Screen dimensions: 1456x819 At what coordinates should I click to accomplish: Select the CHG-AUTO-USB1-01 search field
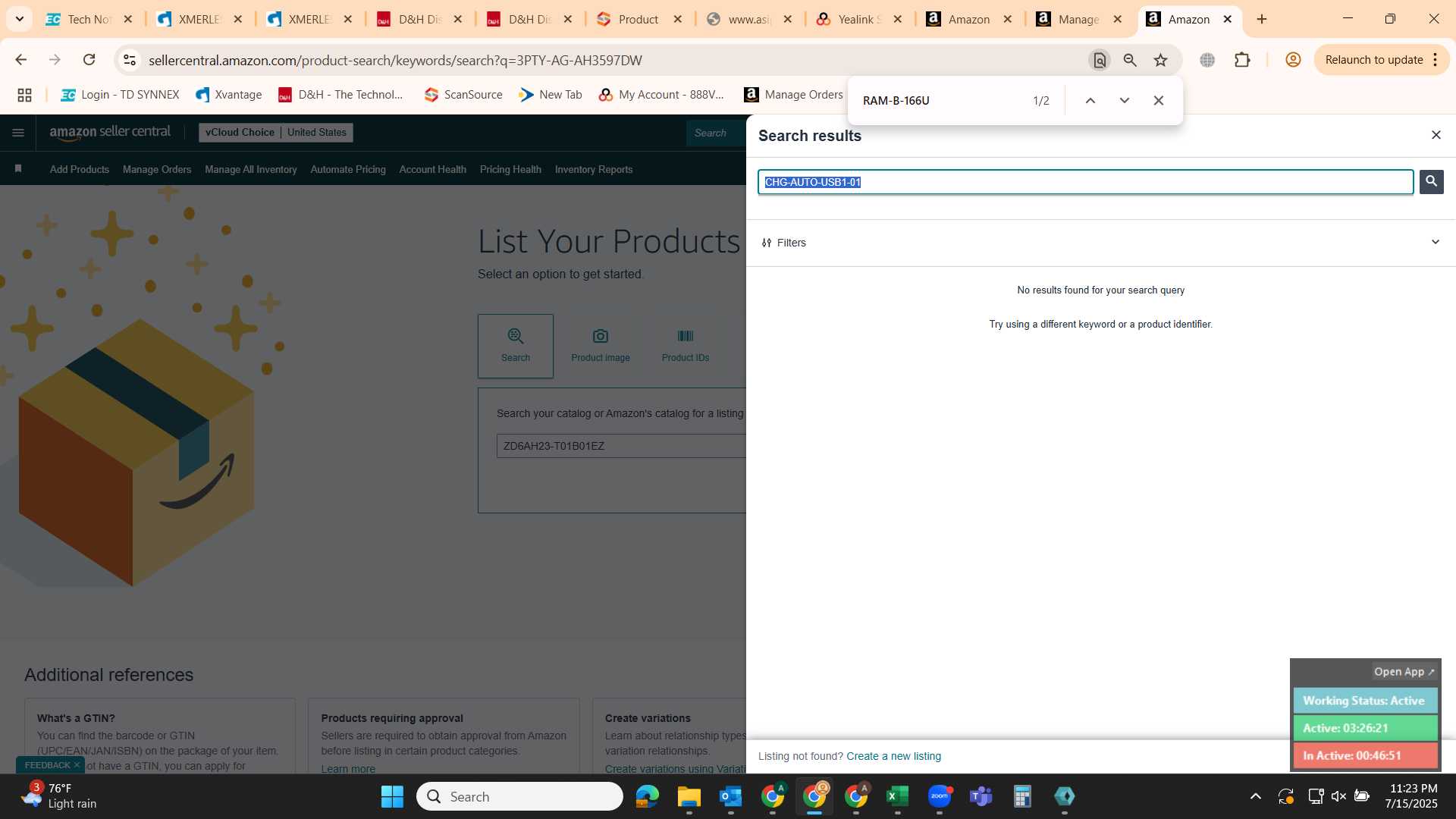[x=1085, y=182]
